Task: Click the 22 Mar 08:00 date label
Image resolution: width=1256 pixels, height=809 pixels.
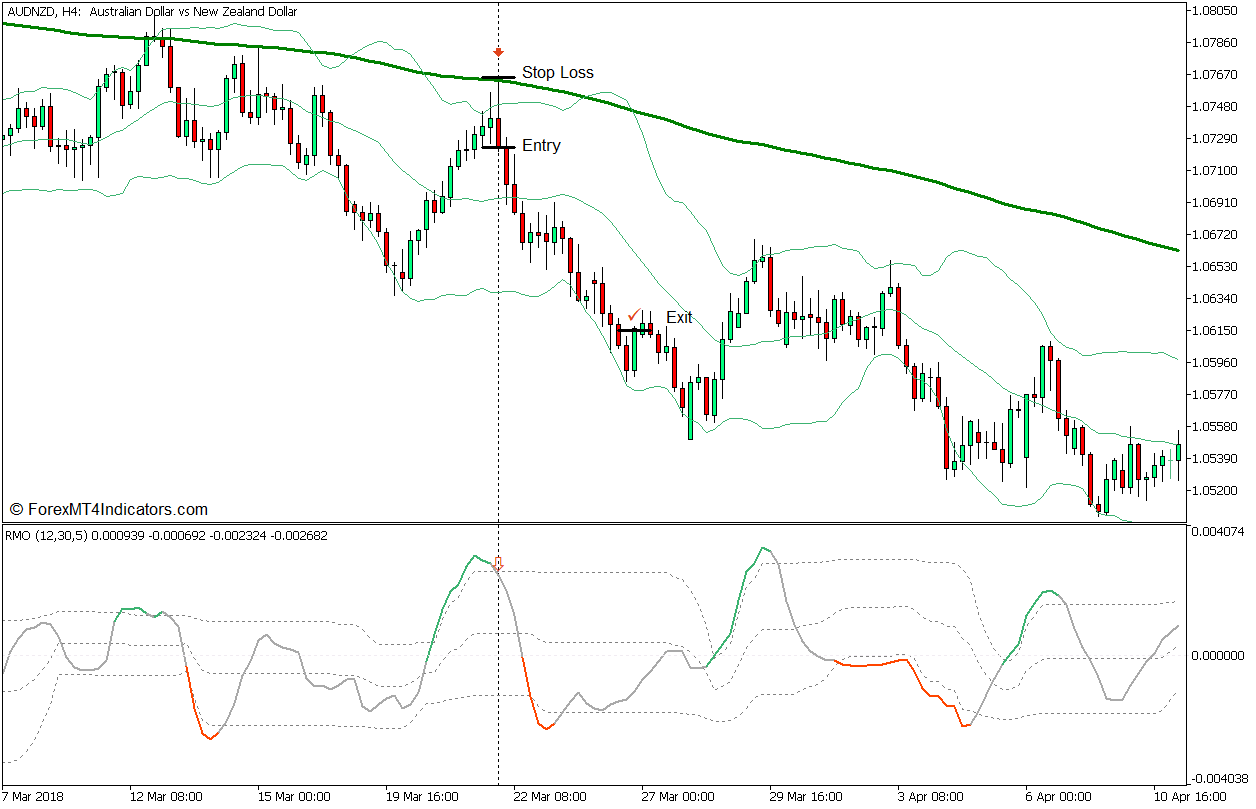Action: 549,797
